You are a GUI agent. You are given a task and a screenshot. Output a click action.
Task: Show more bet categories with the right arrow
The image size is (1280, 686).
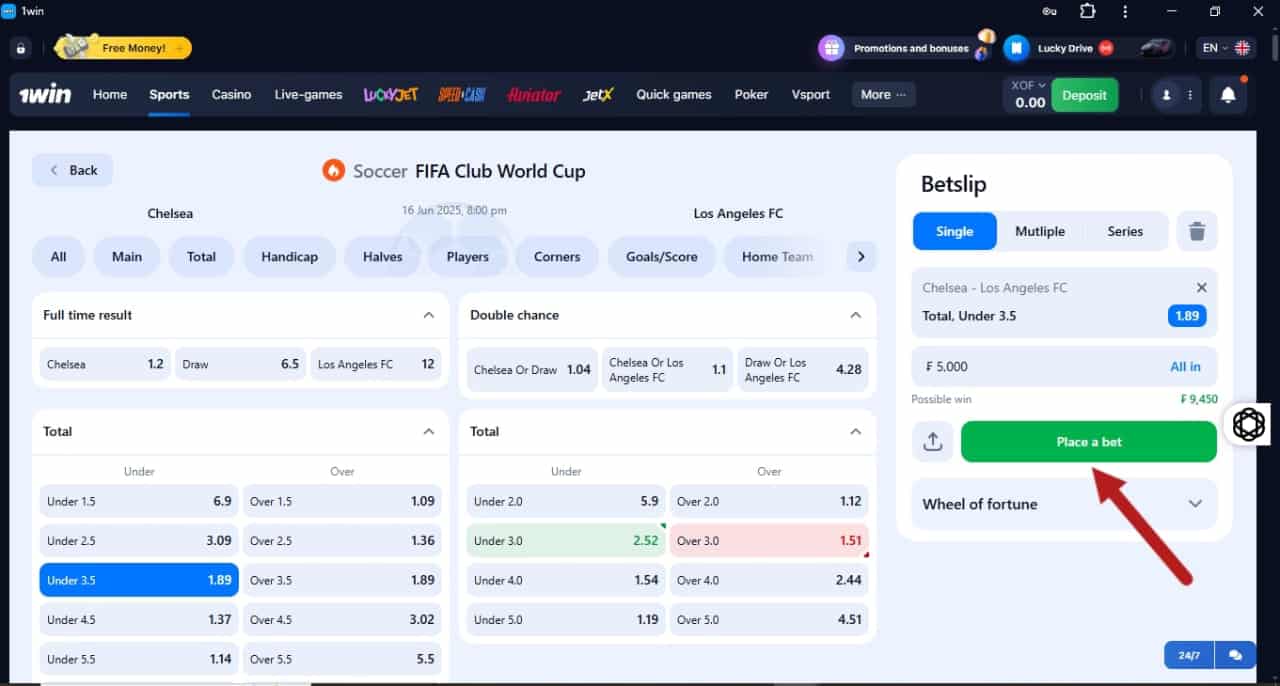(x=860, y=257)
